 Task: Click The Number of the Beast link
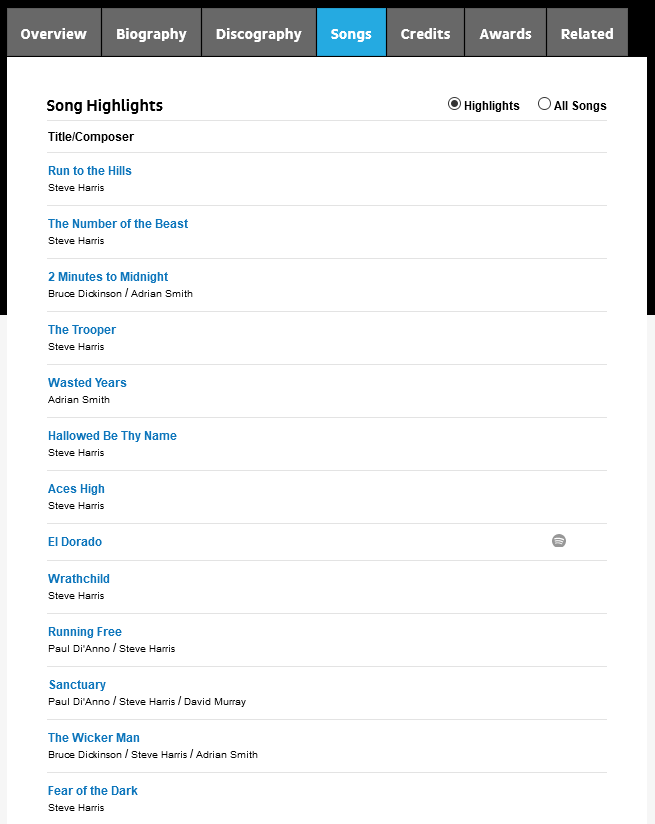(118, 224)
